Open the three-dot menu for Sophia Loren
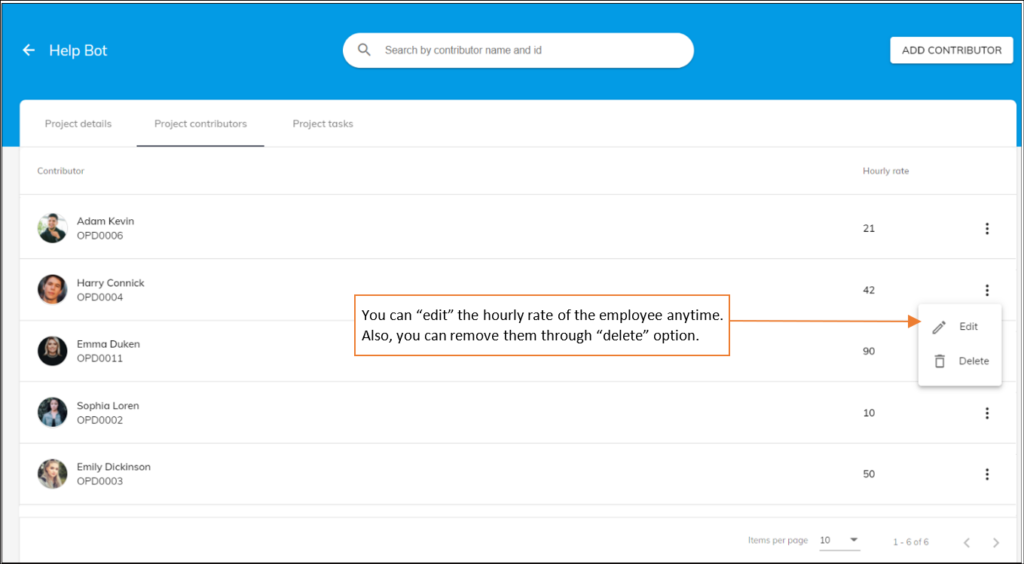This screenshot has height=564, width=1024. pos(986,413)
